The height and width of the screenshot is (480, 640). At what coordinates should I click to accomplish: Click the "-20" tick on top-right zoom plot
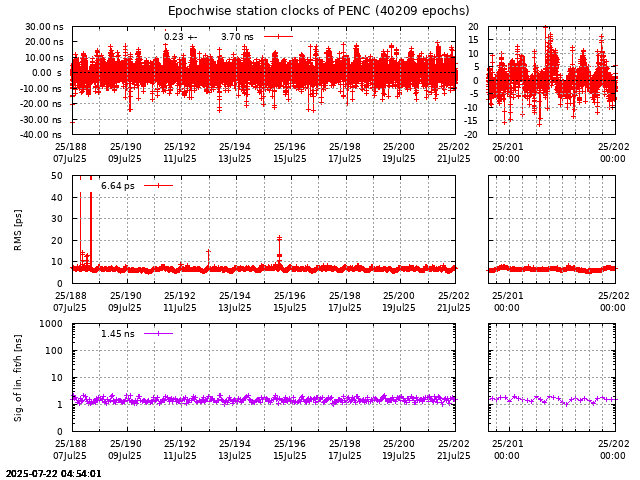click(471, 135)
